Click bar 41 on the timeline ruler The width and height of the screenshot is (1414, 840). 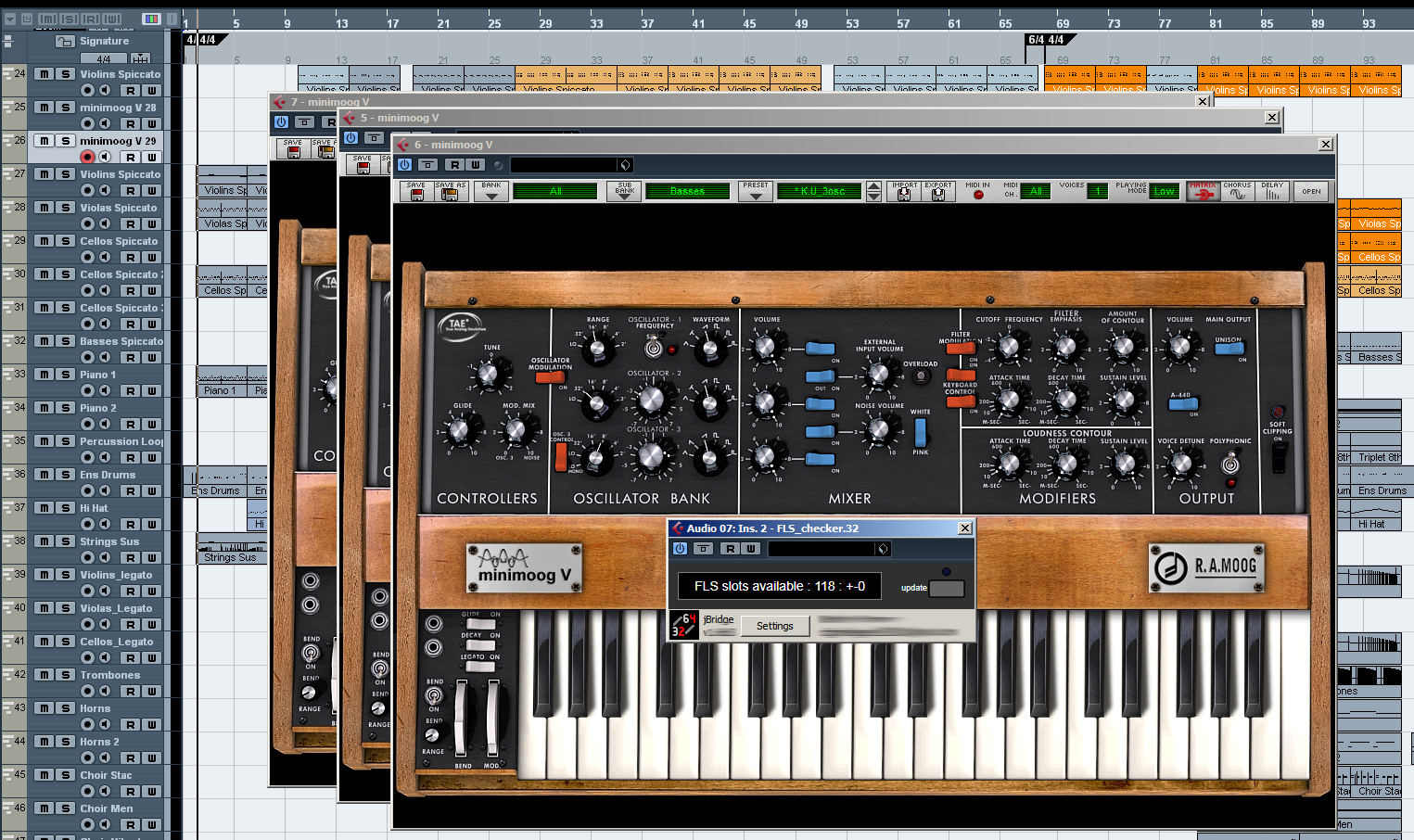(698, 23)
